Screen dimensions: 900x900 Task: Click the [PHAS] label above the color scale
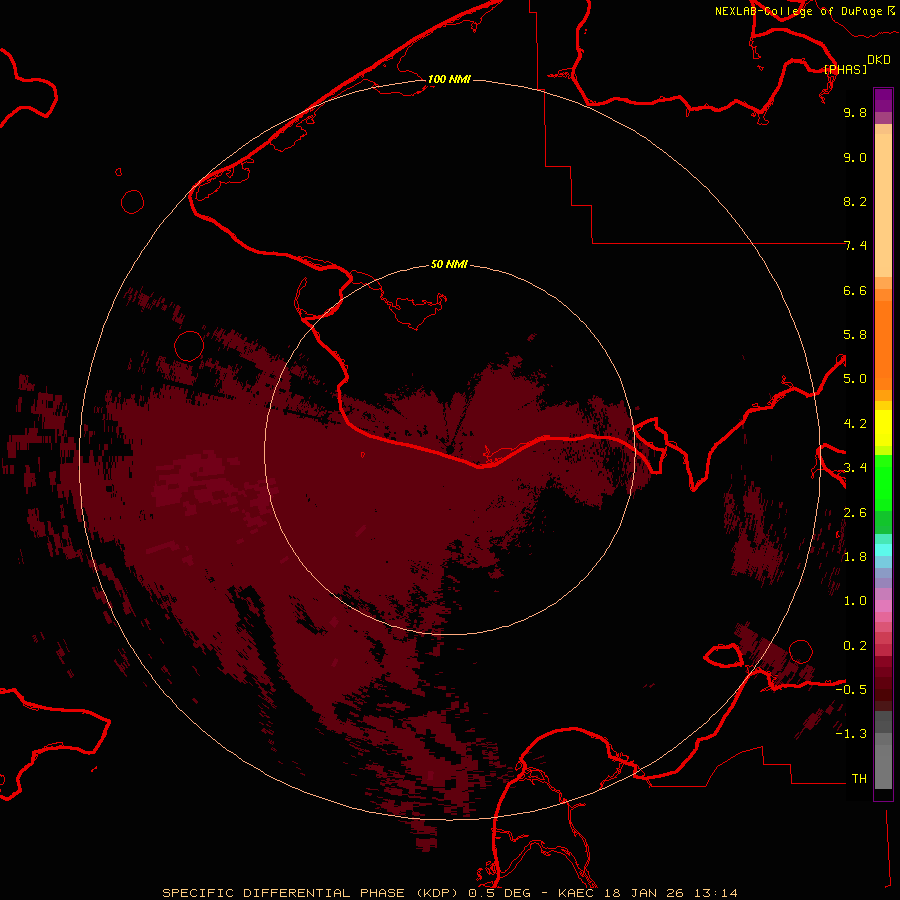click(845, 69)
